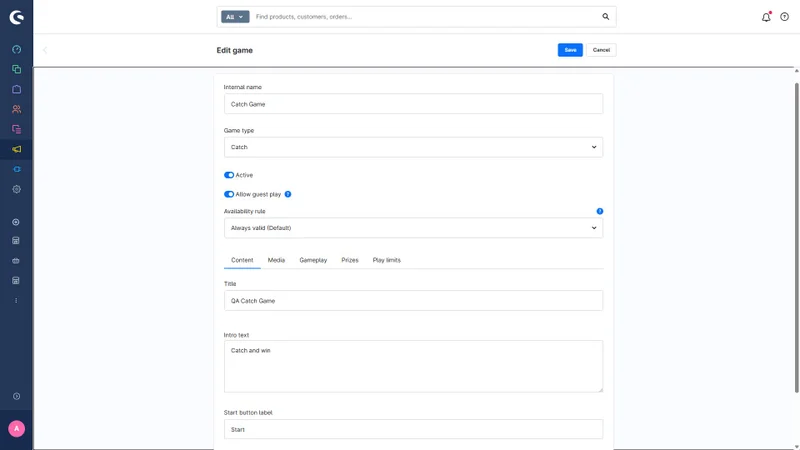Open the Customers sidebar icon
This screenshot has height=450, width=800.
click(16, 109)
